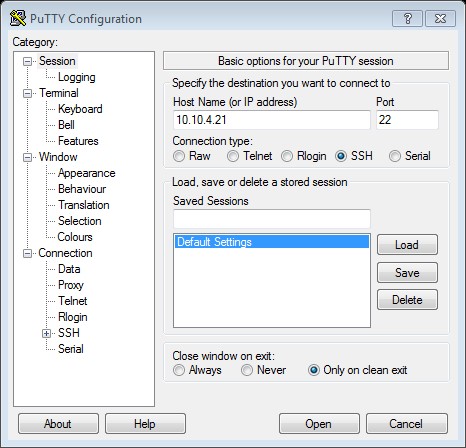Click the PuTTY icon in title bar
The width and height of the screenshot is (466, 448).
click(18, 18)
